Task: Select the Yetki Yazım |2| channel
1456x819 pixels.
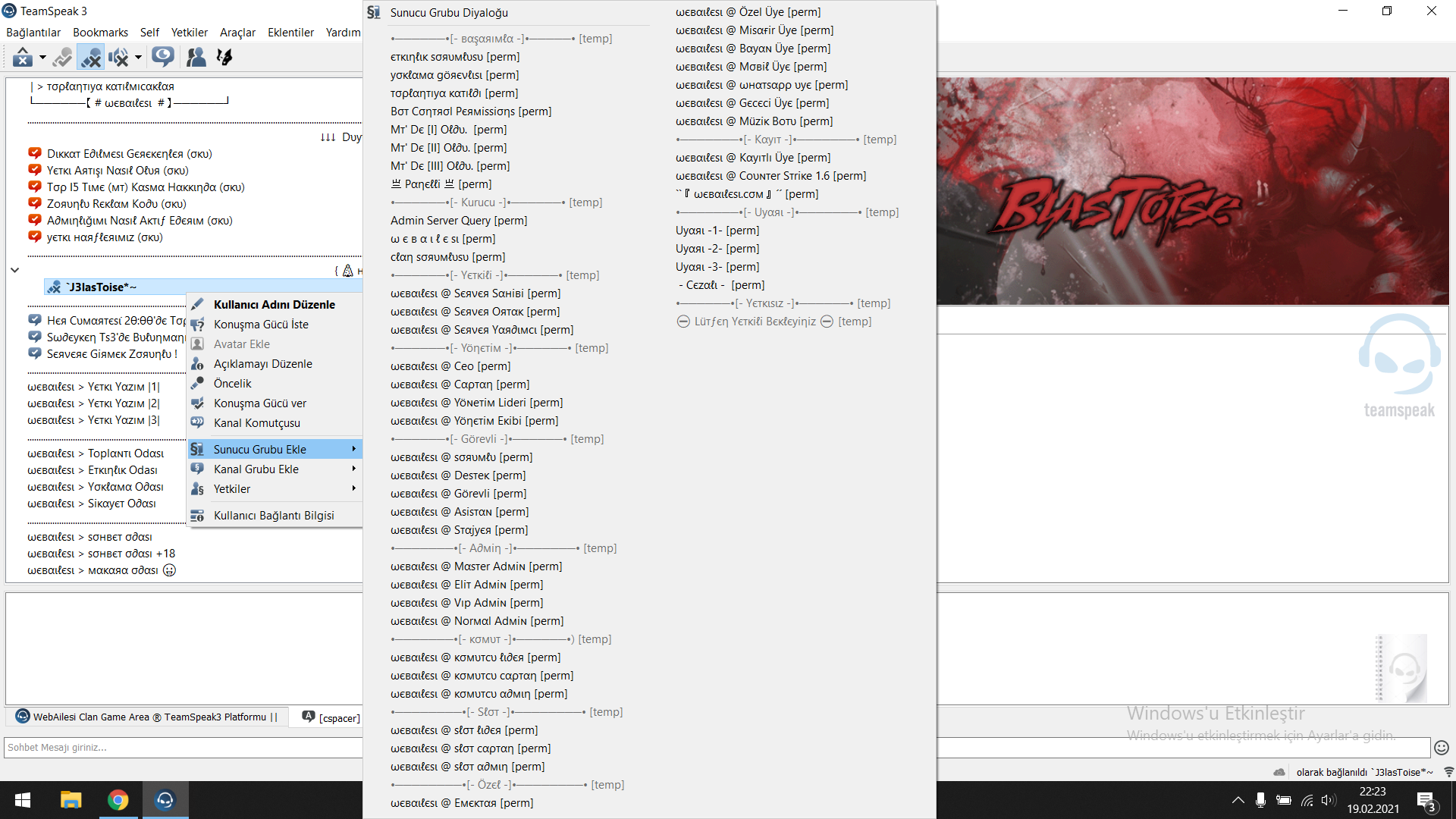Action: 94,403
